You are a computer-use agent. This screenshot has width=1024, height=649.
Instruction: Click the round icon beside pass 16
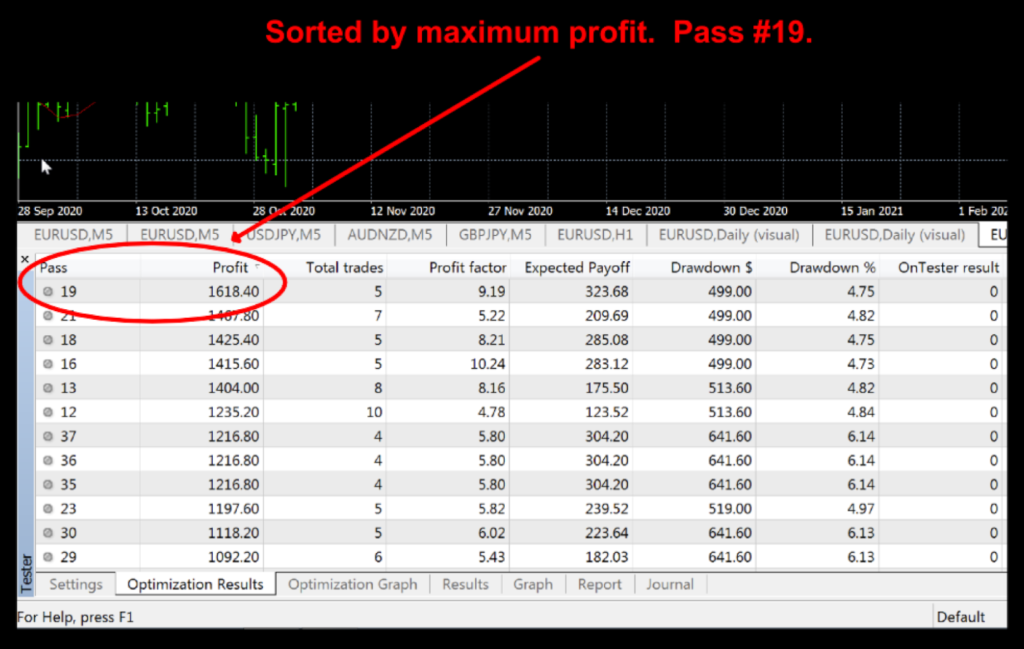tap(49, 364)
